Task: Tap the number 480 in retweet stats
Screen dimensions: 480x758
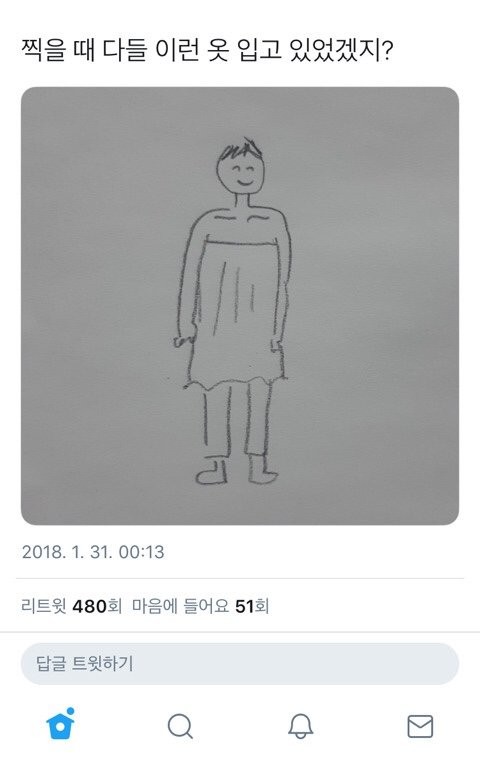Action: click(x=89, y=606)
